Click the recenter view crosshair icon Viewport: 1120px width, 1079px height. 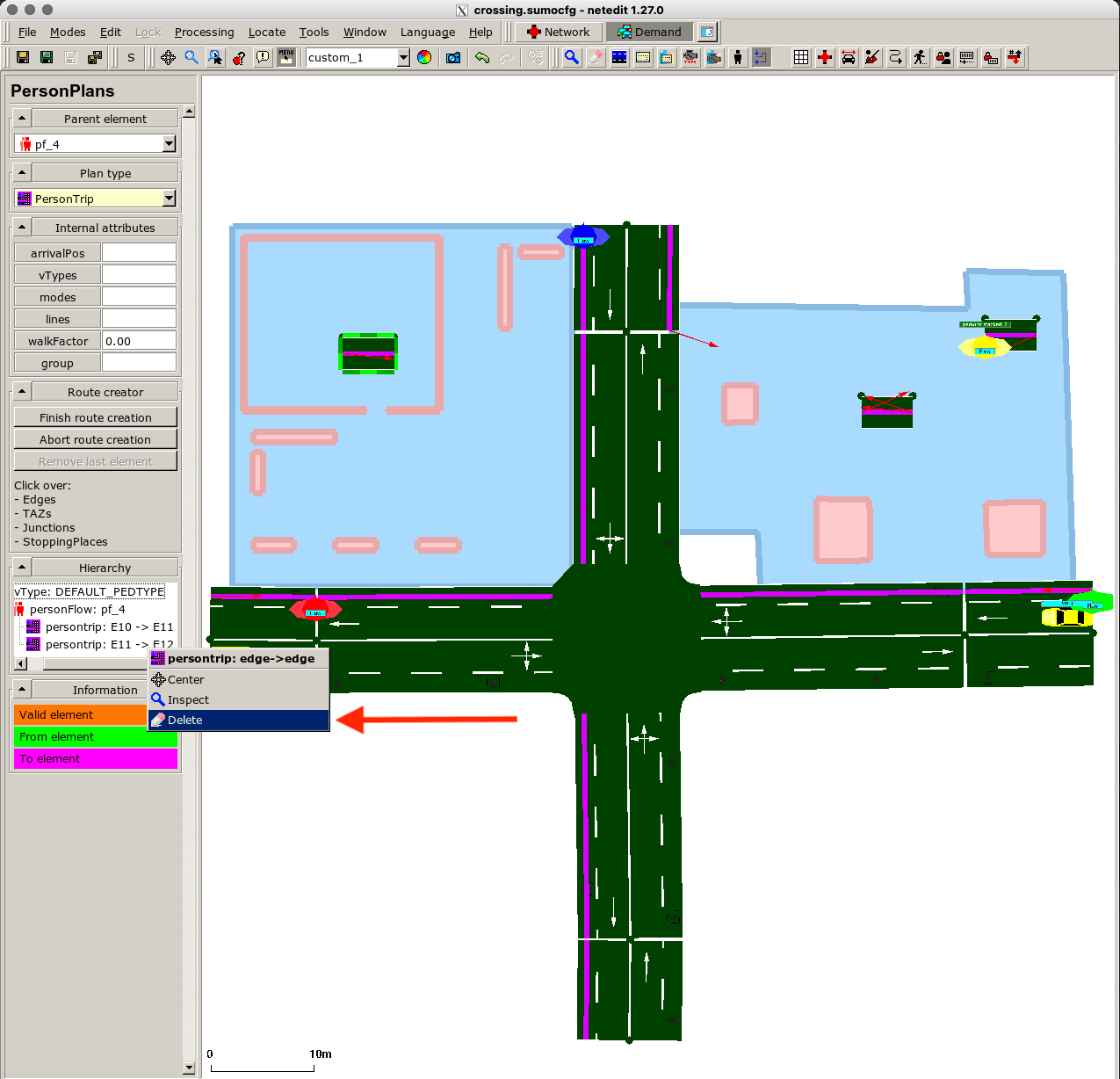click(168, 57)
